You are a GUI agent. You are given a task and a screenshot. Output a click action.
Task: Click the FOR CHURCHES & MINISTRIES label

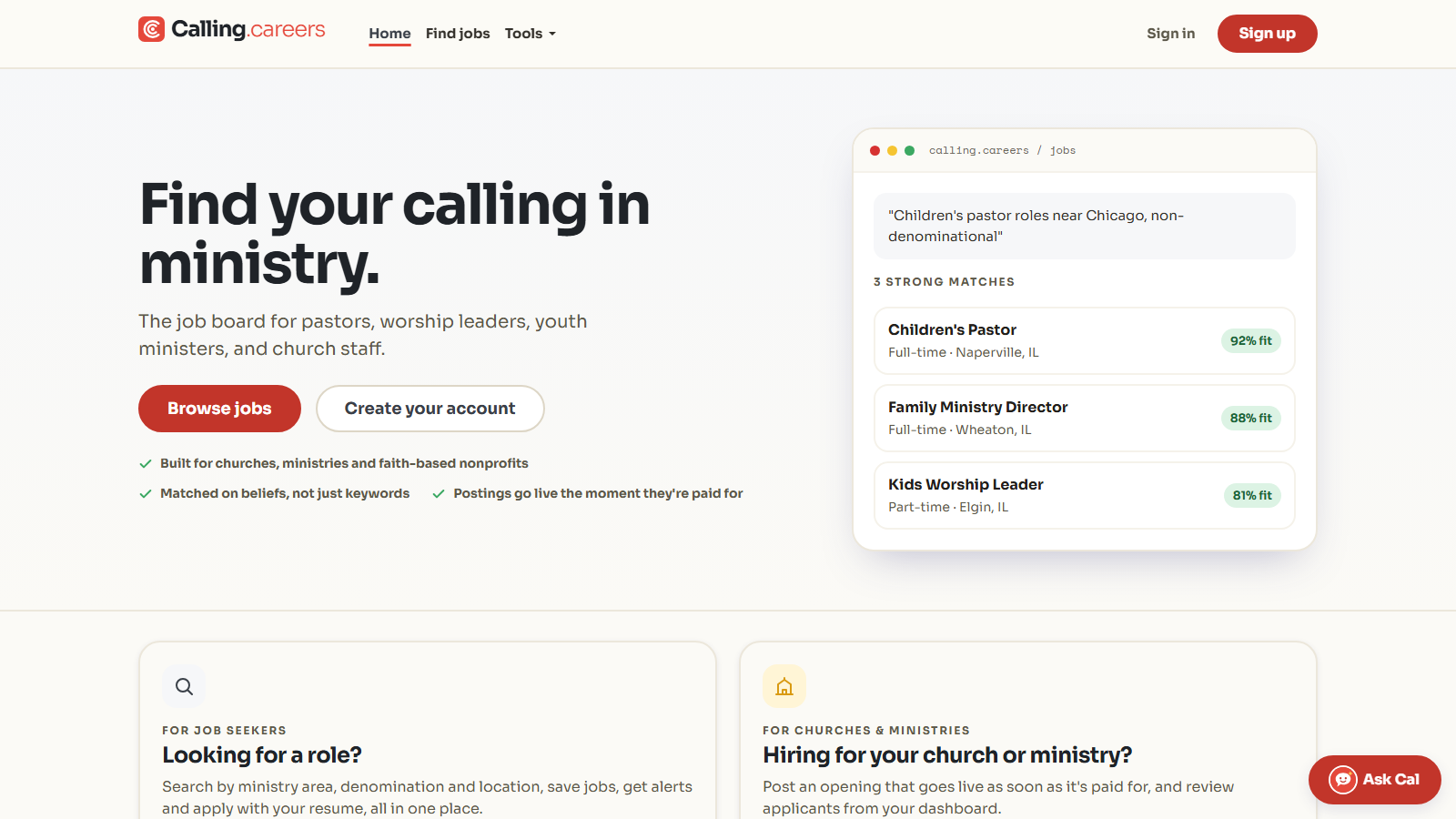pyautogui.click(x=866, y=731)
